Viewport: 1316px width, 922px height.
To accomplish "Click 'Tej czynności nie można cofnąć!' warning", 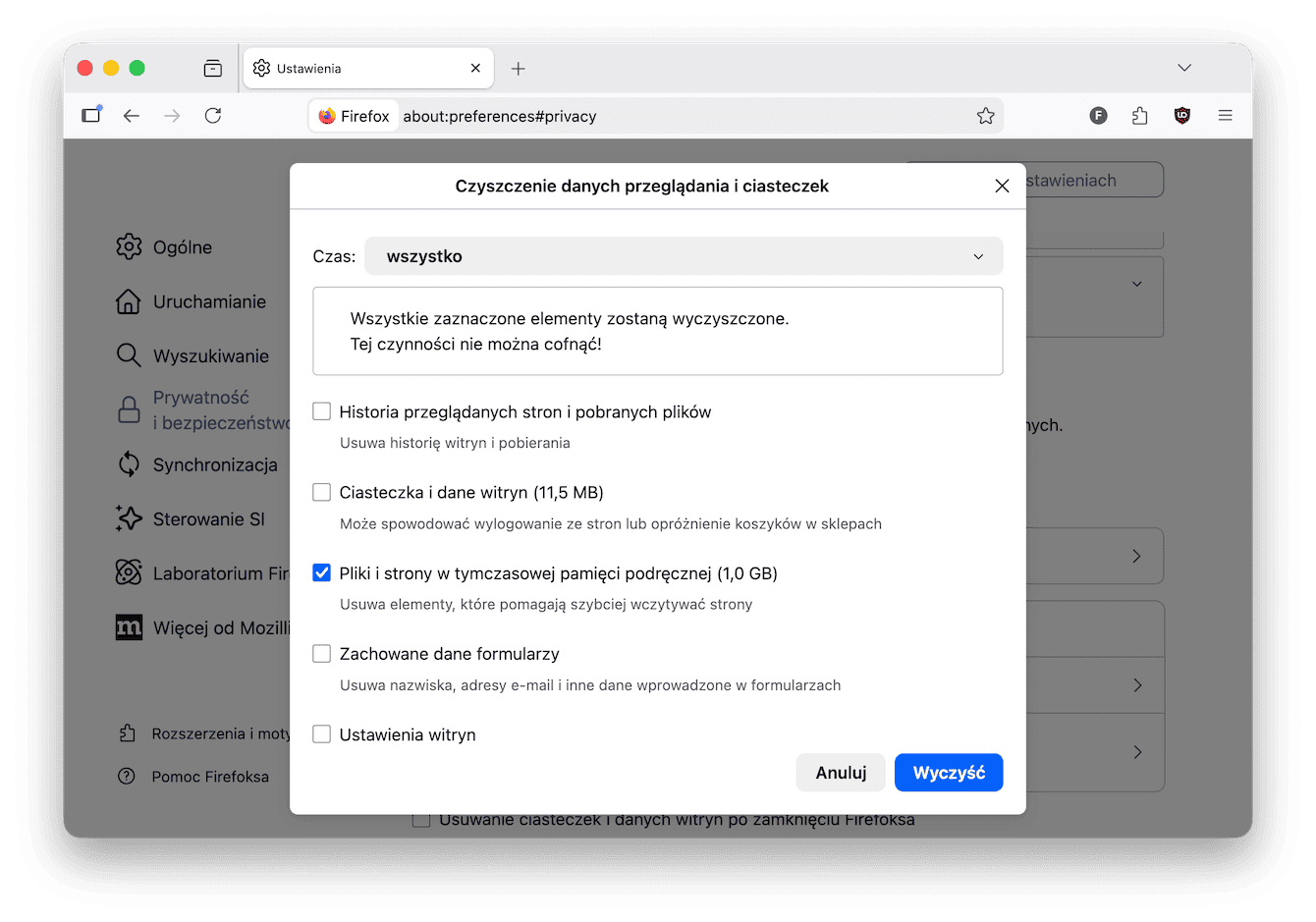I will (x=476, y=344).
